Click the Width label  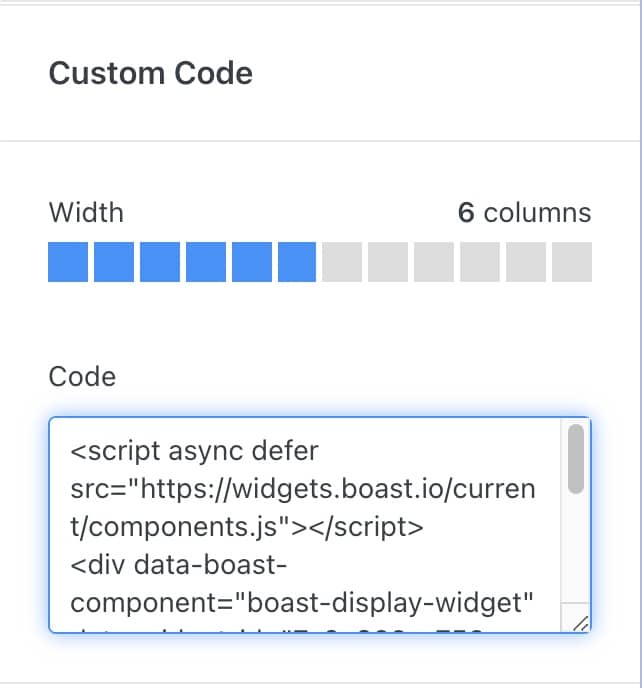pyautogui.click(x=86, y=213)
